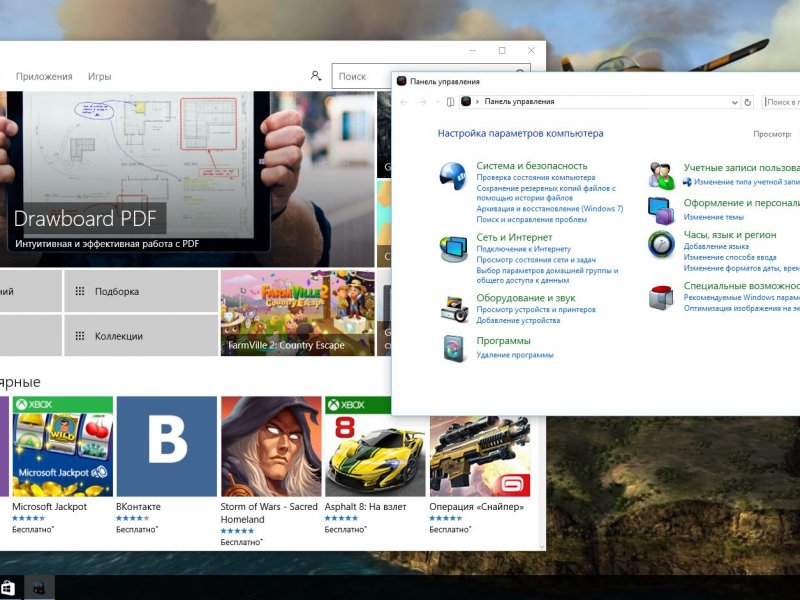Open the Оборудование и звук link
This screenshot has width=800, height=600.
click(x=526, y=298)
